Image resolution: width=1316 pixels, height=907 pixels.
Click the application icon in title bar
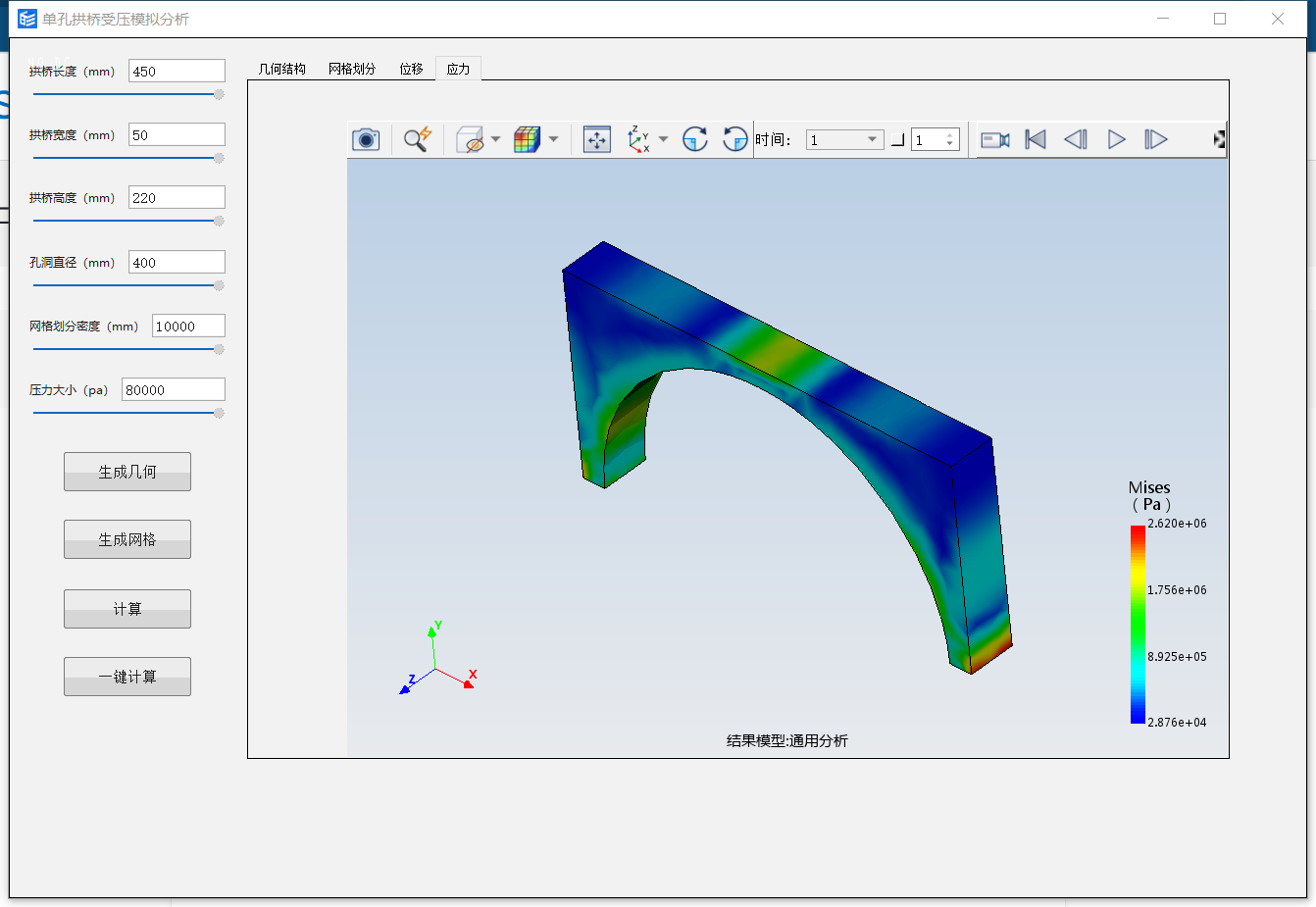pyautogui.click(x=26, y=19)
